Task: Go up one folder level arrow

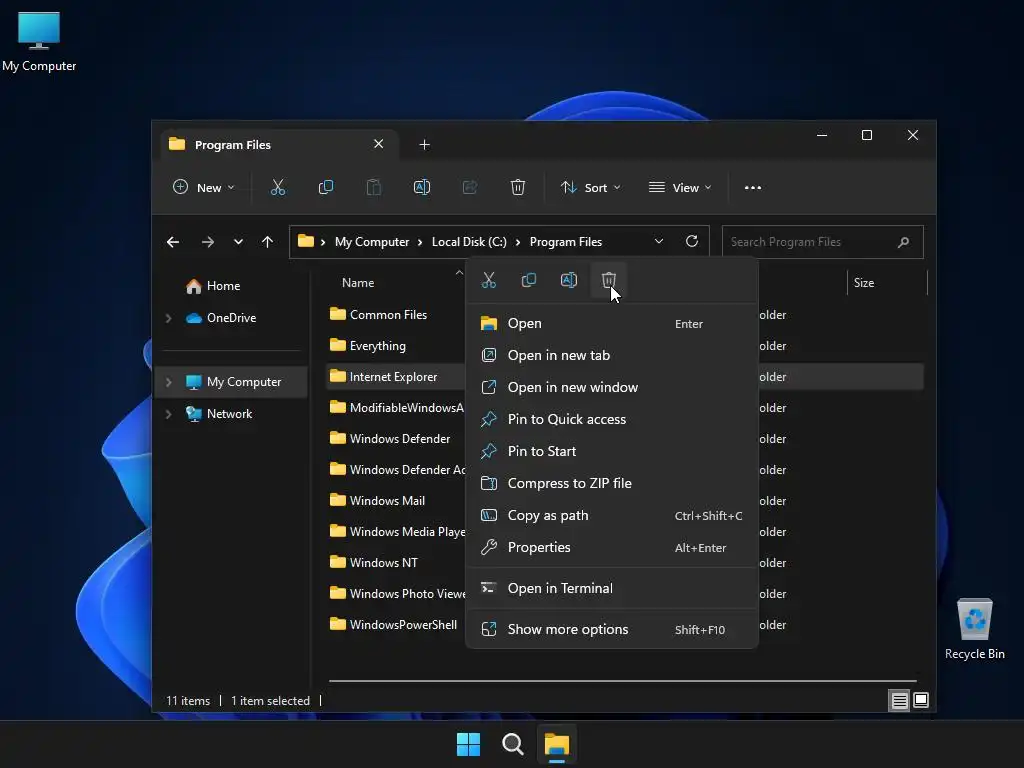Action: tap(267, 242)
